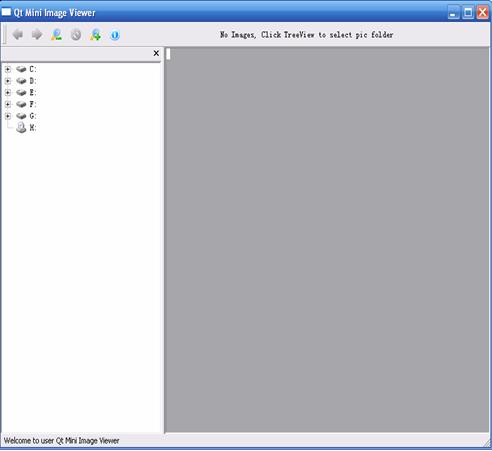Expand the D: drive node
The height and width of the screenshot is (451, 492).
[8, 81]
